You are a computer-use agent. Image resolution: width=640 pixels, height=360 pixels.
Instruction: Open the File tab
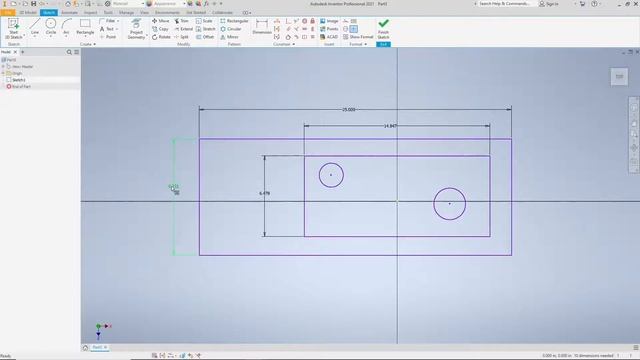(7, 13)
